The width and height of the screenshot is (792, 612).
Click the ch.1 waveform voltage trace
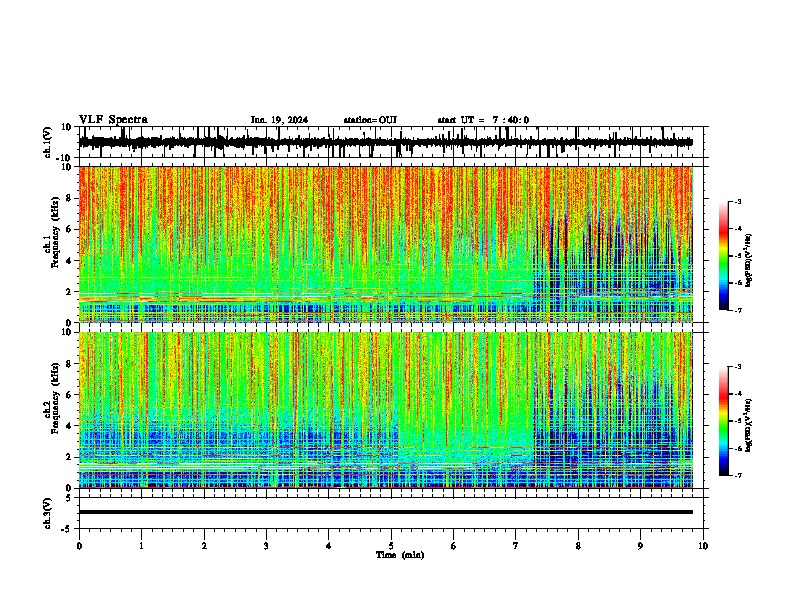(385, 142)
